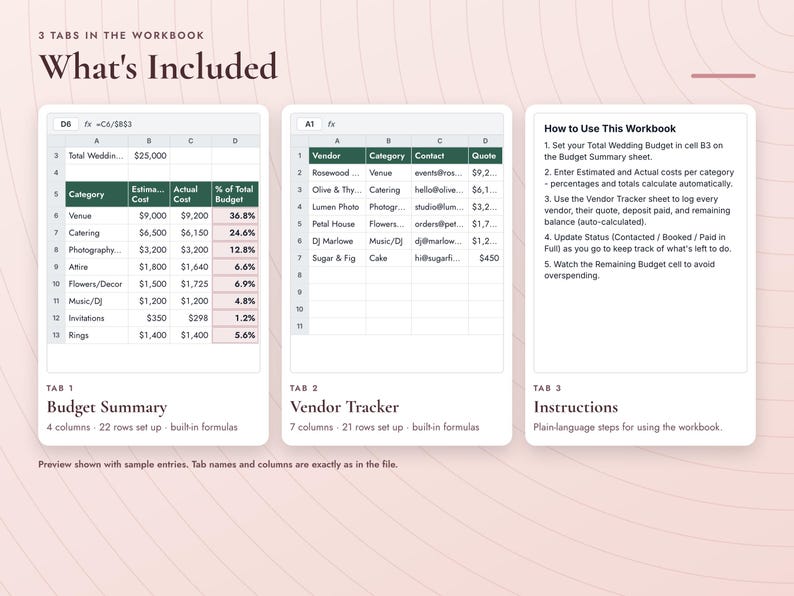
Task: Click the fx icon in Budget Summary preview
Action: coord(88,124)
